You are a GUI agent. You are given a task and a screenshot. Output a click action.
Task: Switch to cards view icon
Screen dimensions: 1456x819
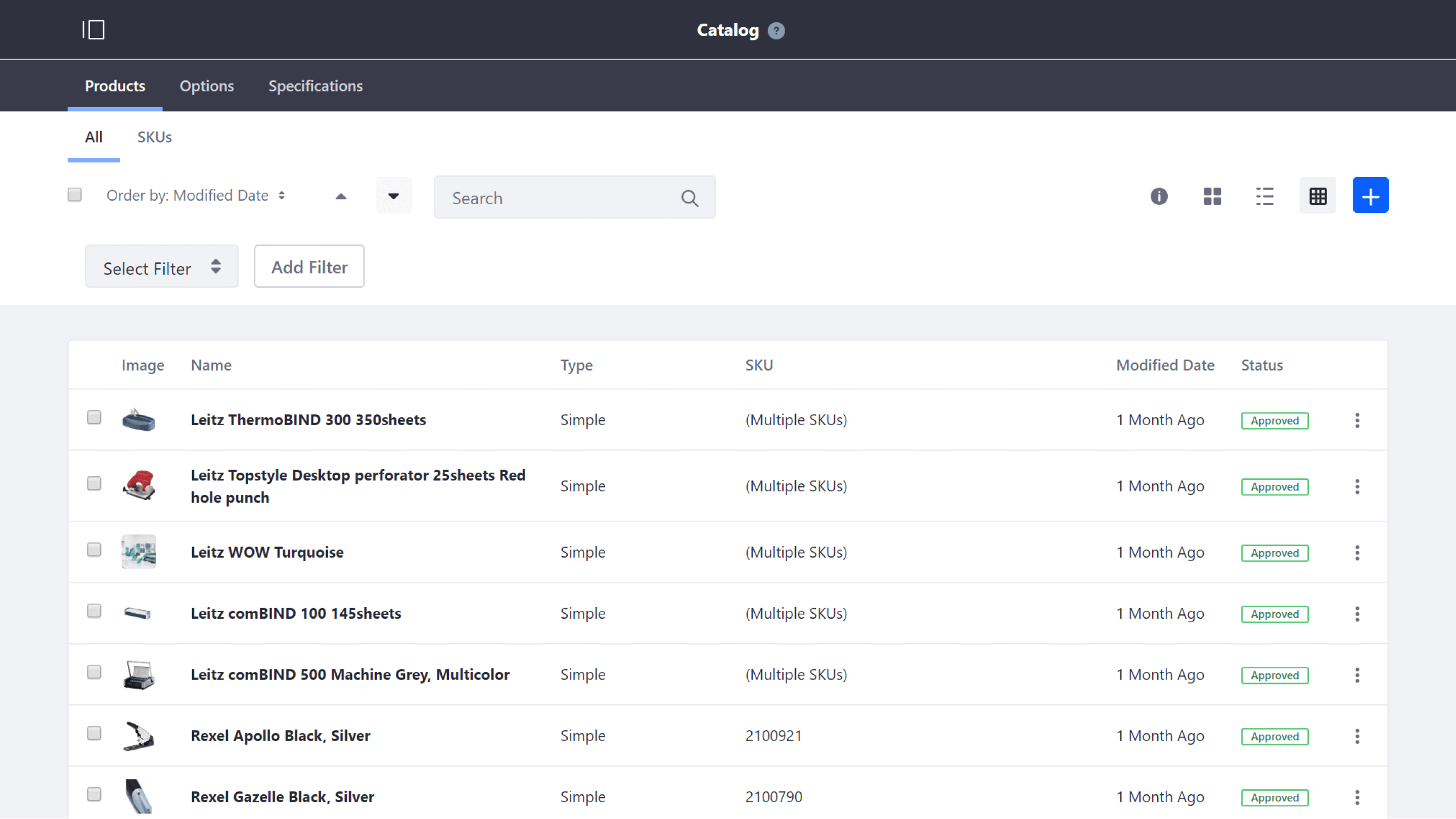[1212, 196]
